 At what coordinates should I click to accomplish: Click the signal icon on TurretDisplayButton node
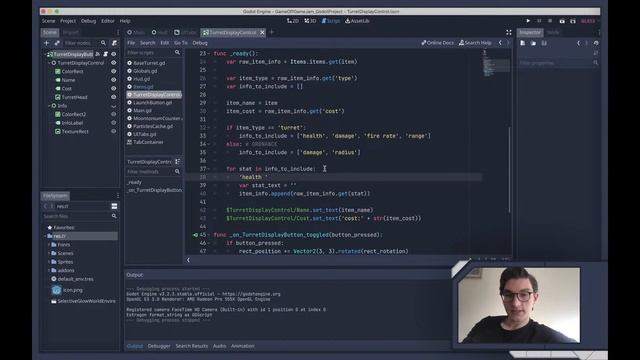98,54
